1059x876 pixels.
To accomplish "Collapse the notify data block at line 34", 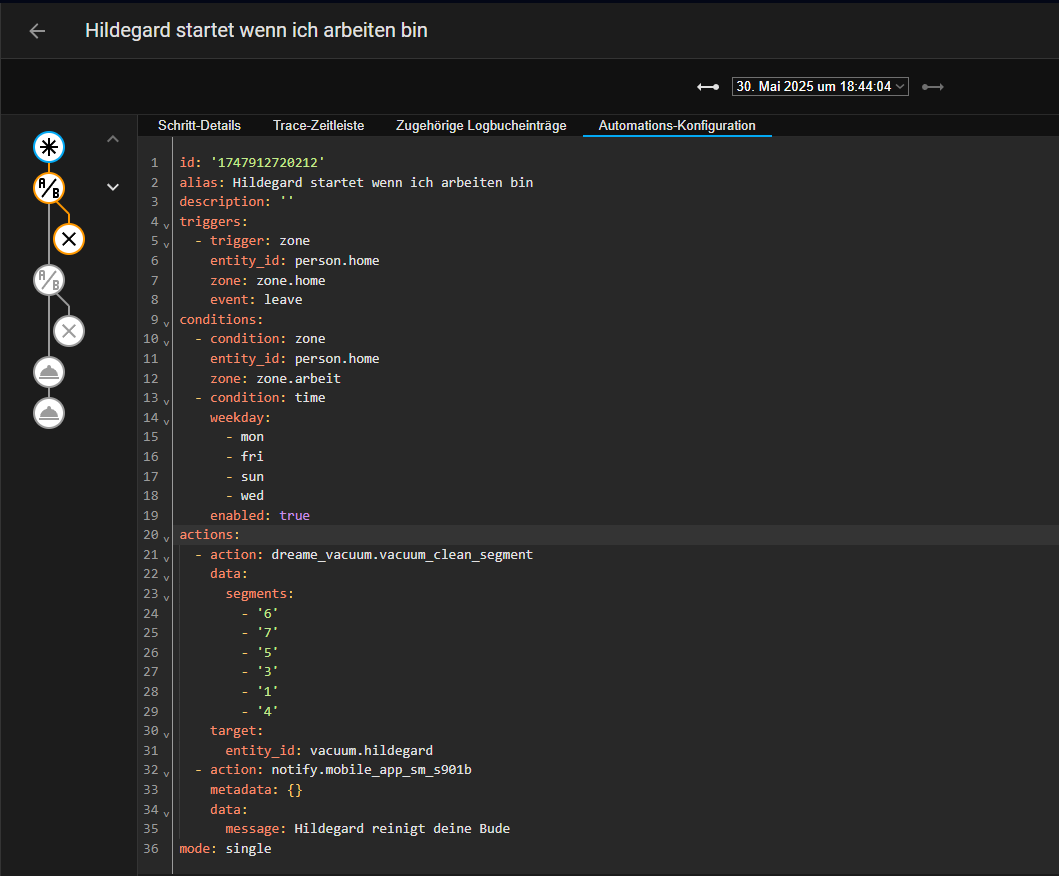I will [x=166, y=813].
